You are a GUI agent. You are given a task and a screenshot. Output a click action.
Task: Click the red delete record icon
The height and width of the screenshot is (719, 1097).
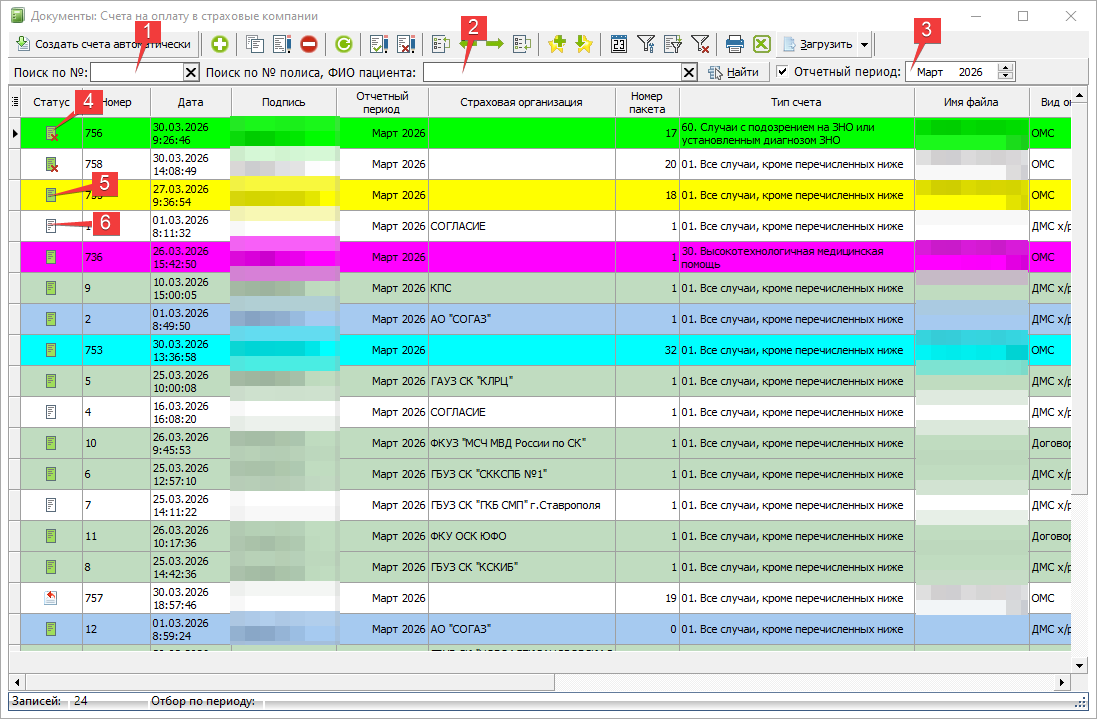[x=308, y=44]
